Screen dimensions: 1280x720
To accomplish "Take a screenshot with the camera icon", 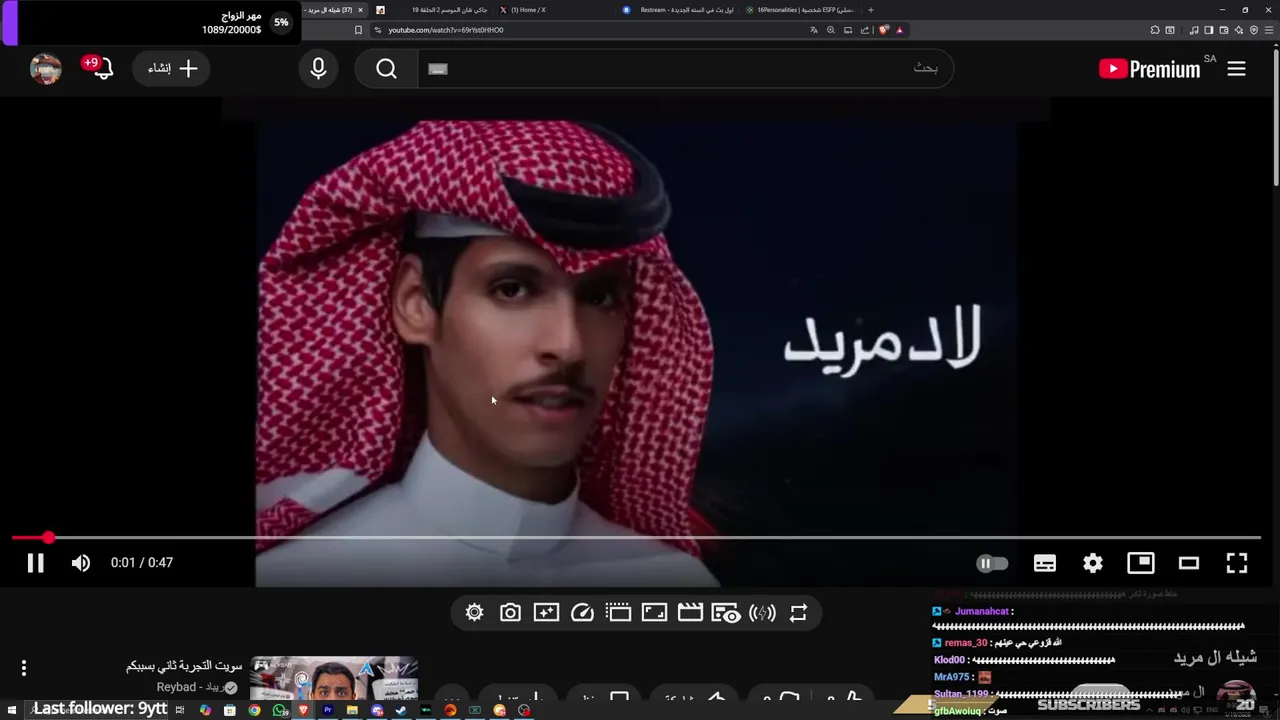I will coord(510,613).
